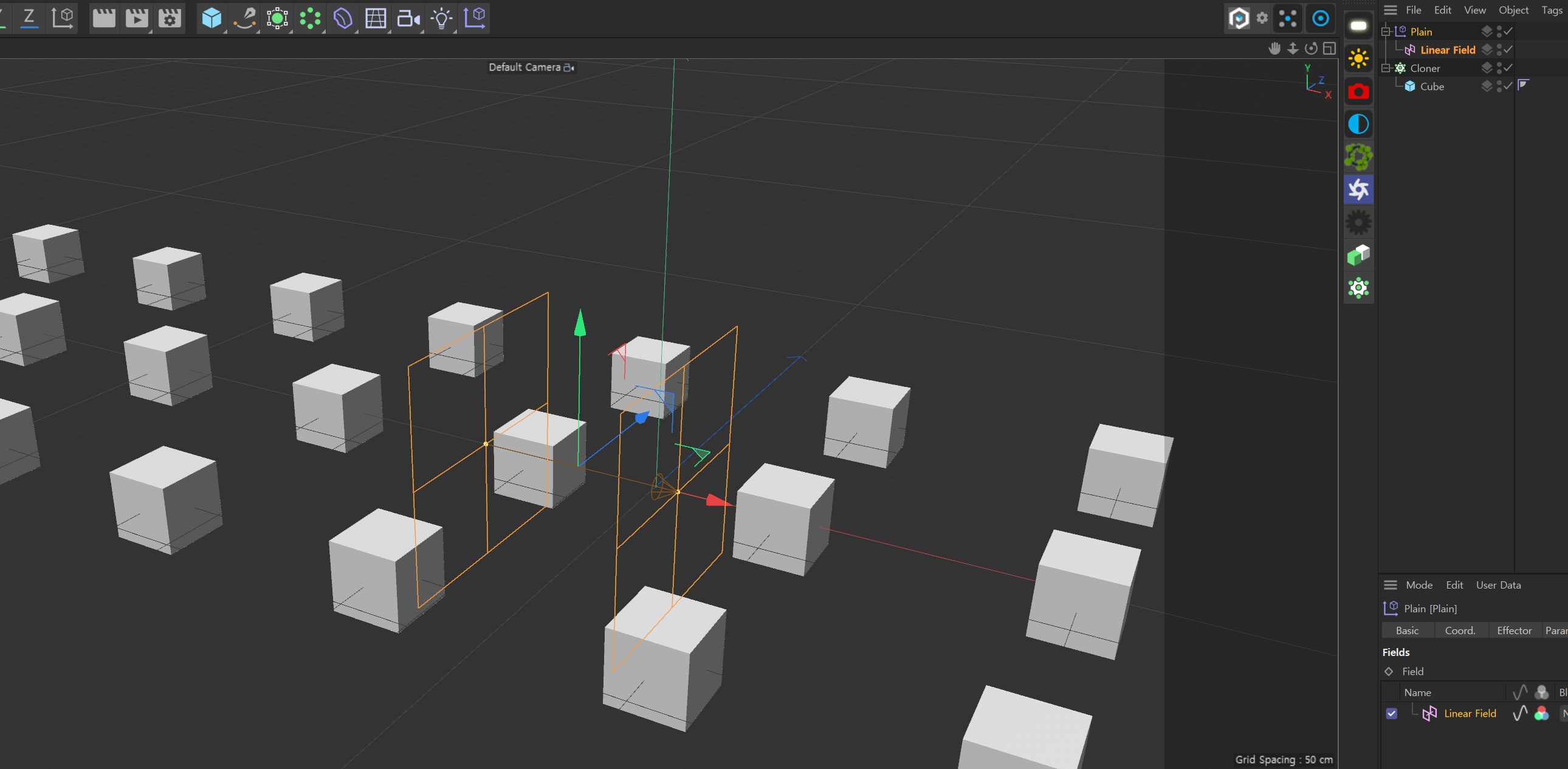
Task: Open Edit Render Settings clapperboard icon
Action: [170, 18]
